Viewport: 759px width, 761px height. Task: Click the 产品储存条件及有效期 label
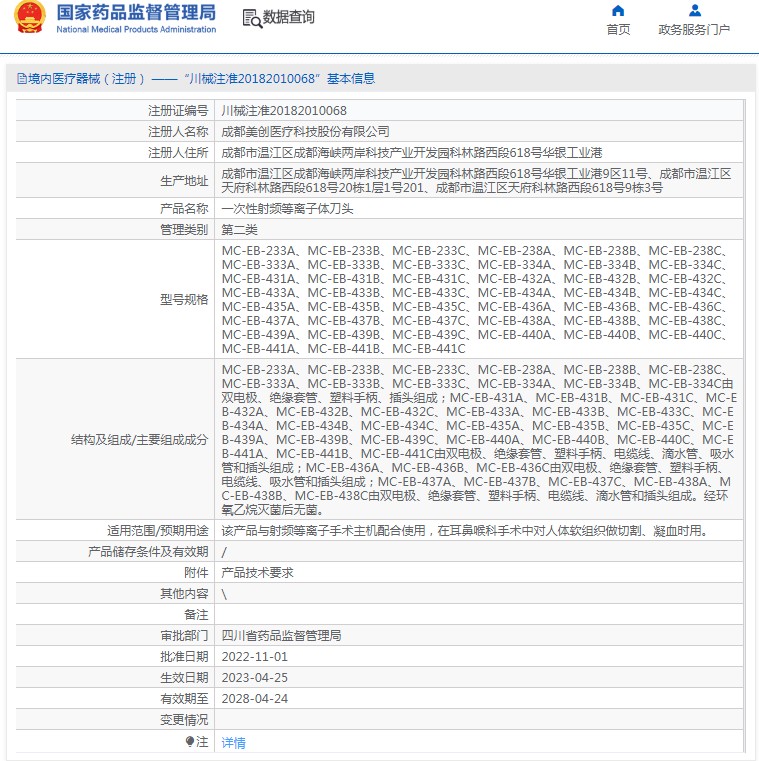[x=148, y=552]
